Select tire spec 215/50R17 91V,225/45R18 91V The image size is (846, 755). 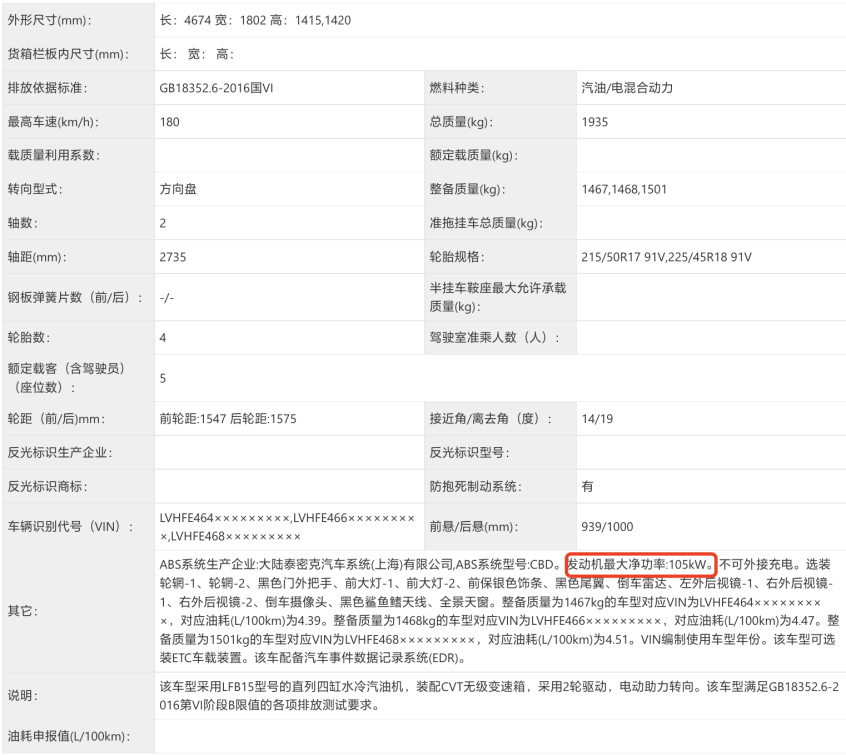click(666, 257)
